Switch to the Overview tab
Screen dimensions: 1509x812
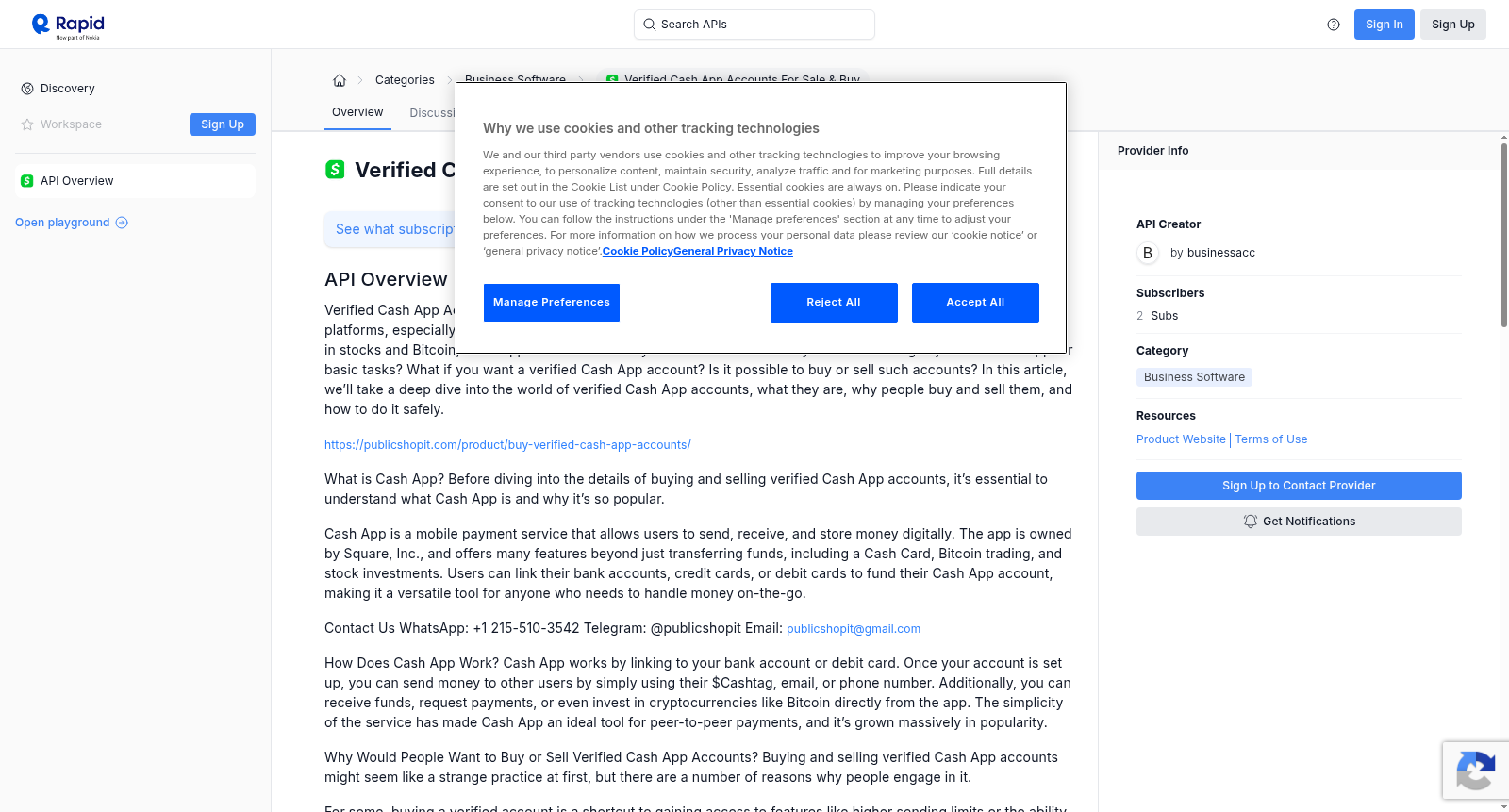click(357, 112)
